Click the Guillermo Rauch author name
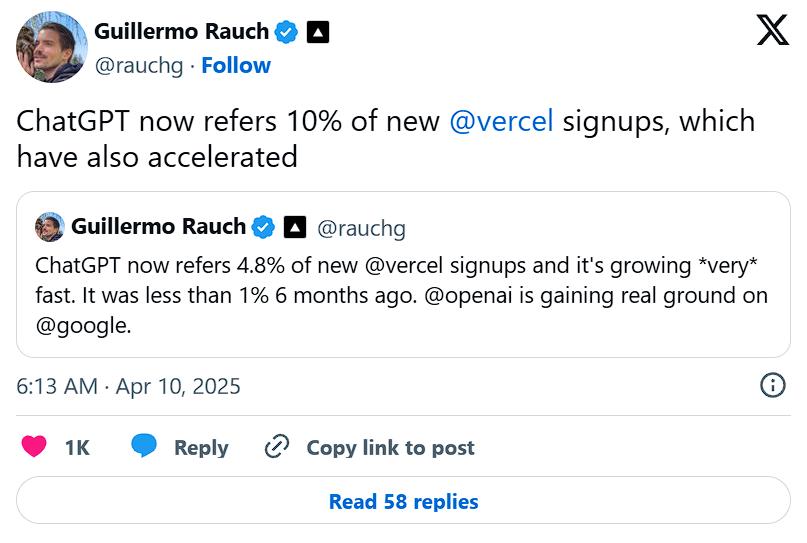The image size is (807, 543). click(181, 32)
